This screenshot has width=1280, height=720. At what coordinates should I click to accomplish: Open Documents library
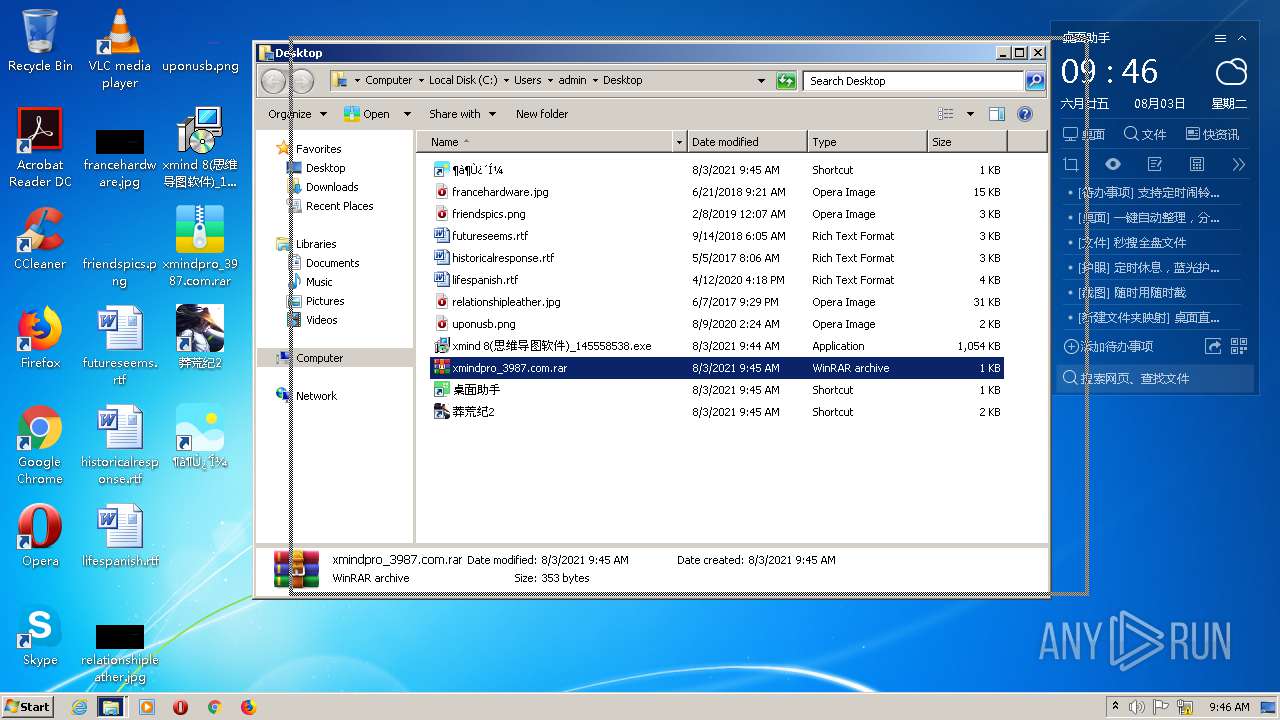tap(332, 263)
